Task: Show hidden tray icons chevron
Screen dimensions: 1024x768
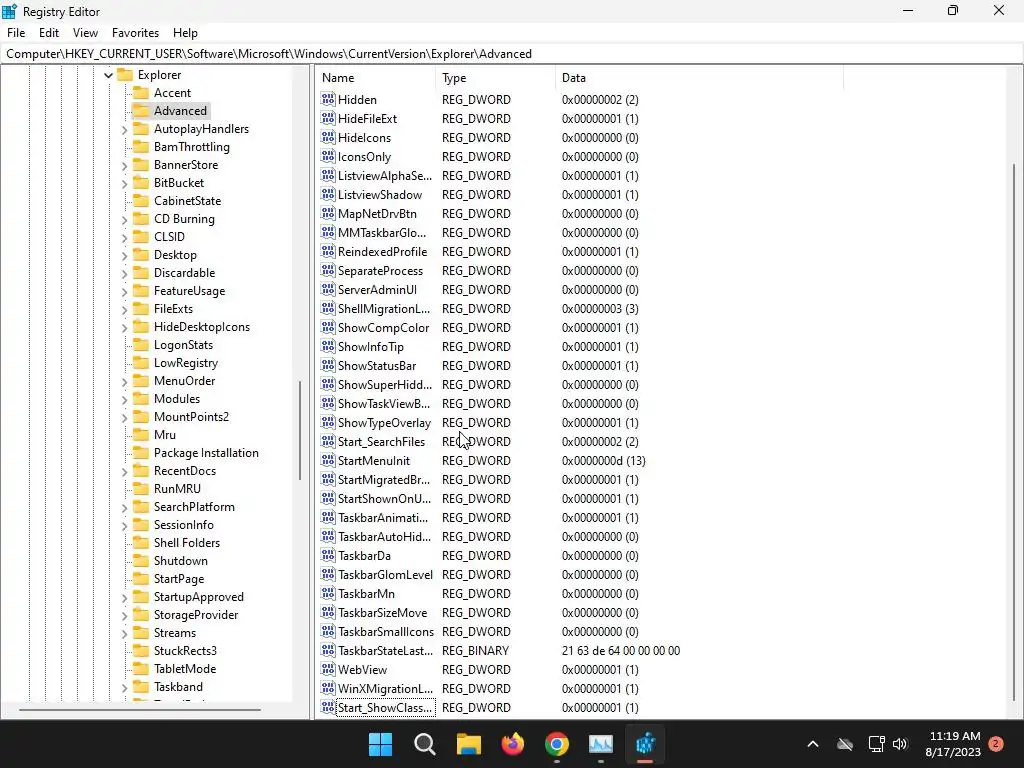Action: [x=812, y=744]
